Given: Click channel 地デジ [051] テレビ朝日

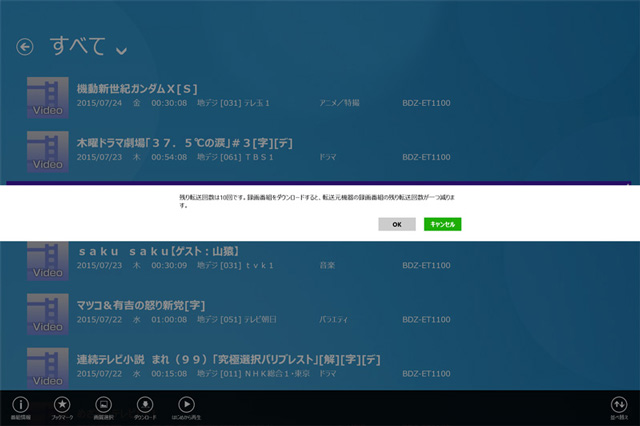Looking at the screenshot, I should 237,320.
